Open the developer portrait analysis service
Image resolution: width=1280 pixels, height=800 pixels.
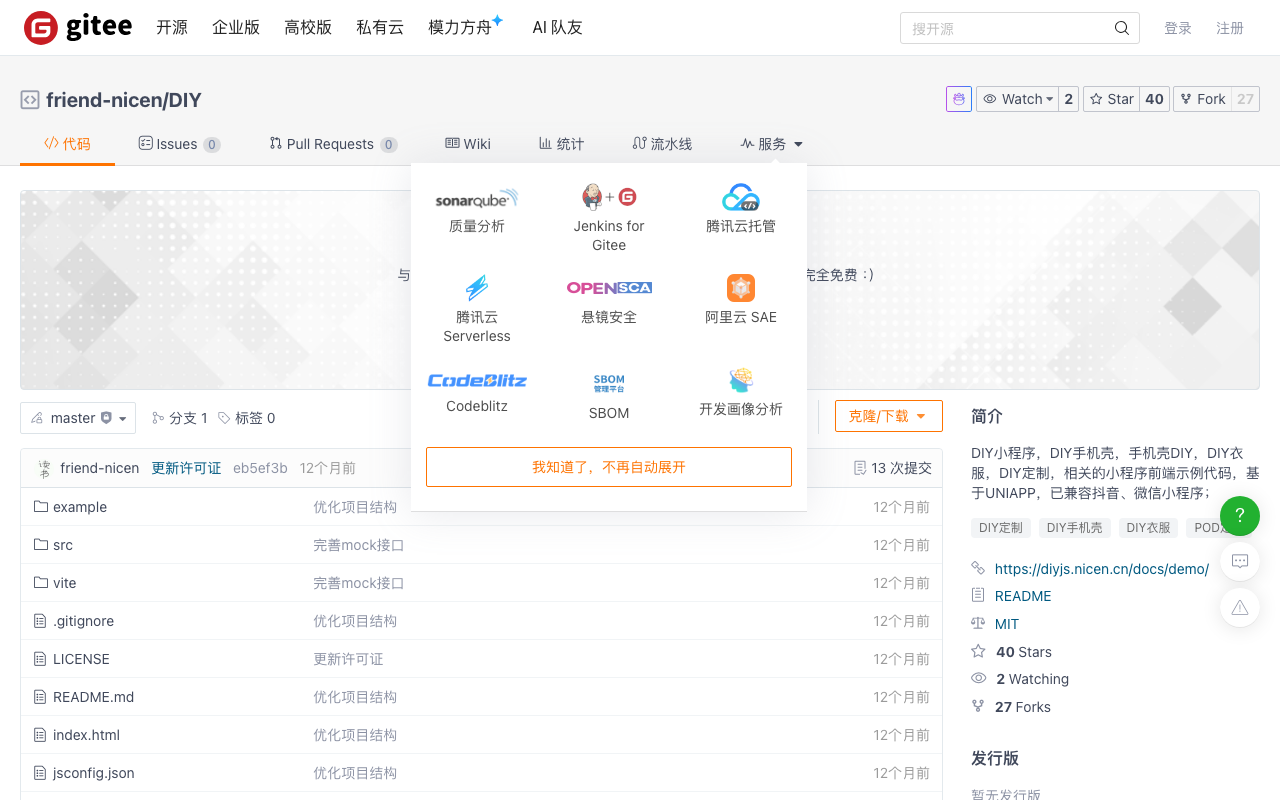(x=741, y=392)
